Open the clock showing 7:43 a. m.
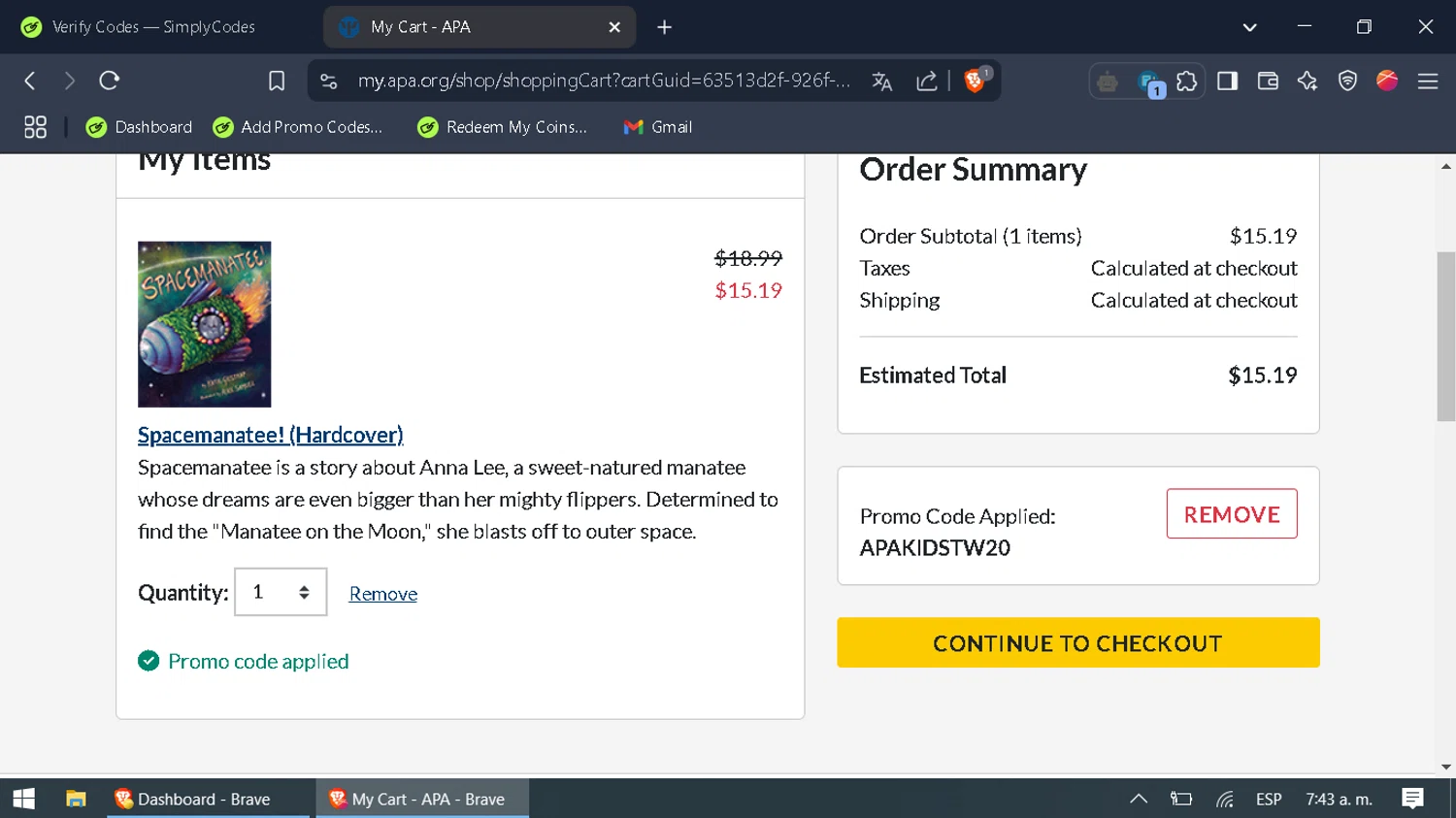 click(1339, 800)
